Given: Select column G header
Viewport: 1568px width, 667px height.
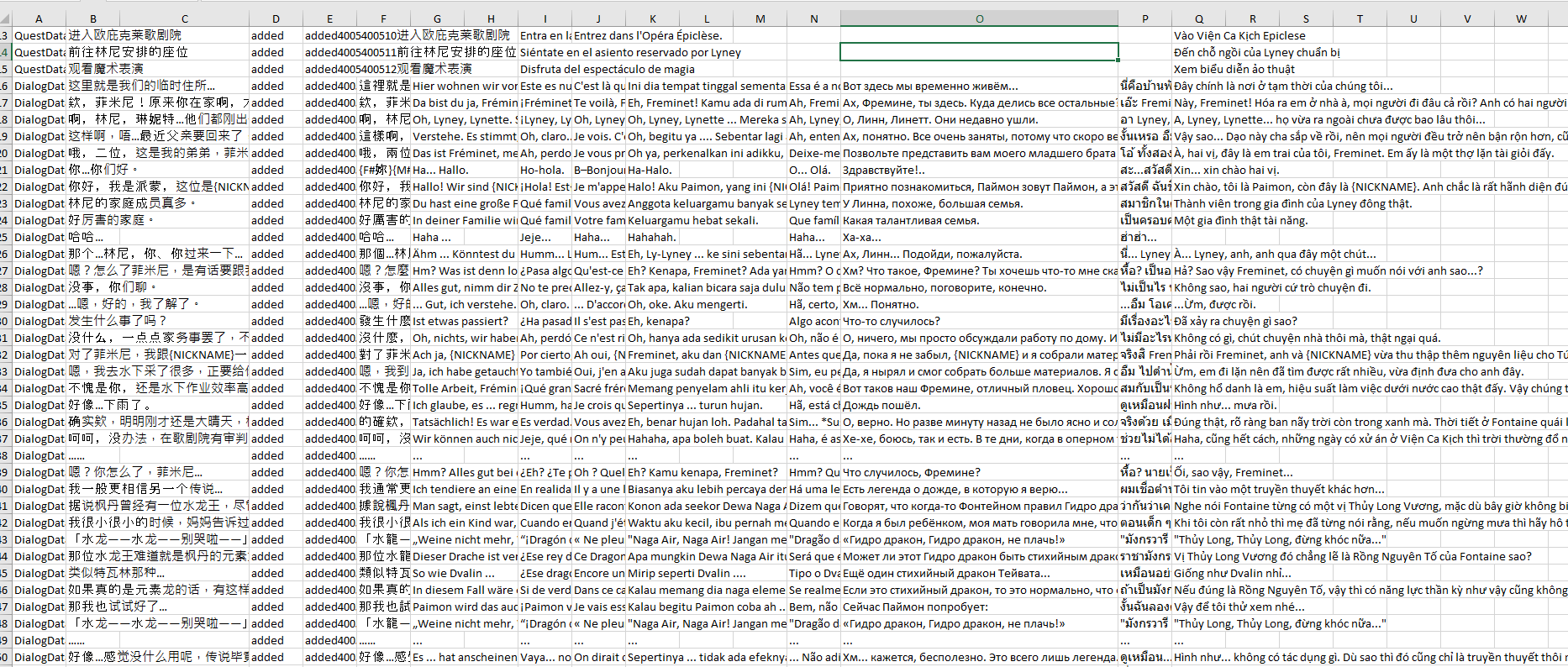Looking at the screenshot, I should [437, 18].
